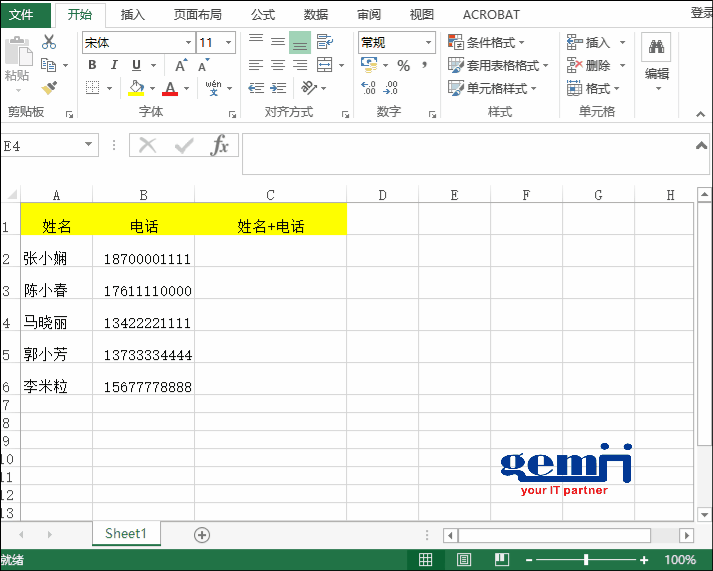Switch to the 插入 ribbon tab
This screenshot has width=713, height=571.
[x=133, y=15]
